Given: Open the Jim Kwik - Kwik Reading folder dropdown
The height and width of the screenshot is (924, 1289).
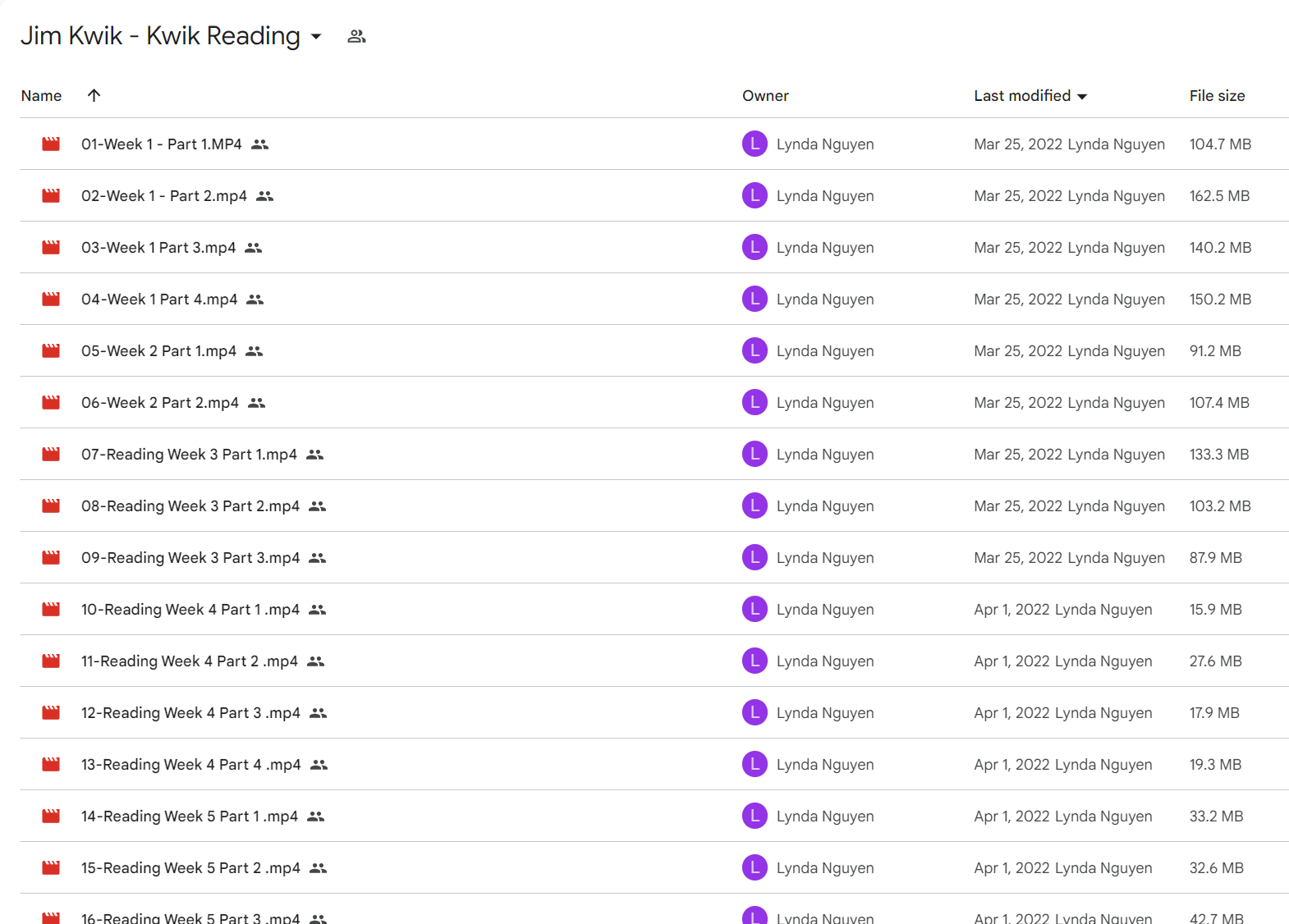Looking at the screenshot, I should (x=316, y=36).
